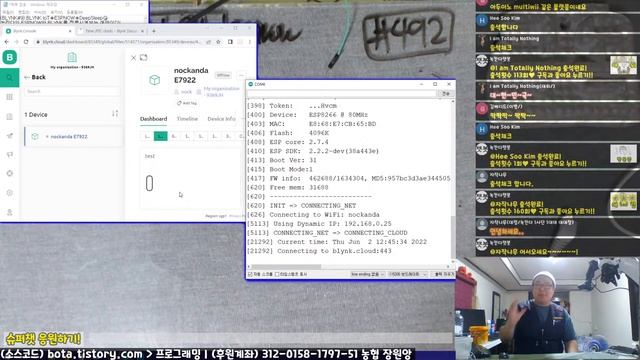Click the browser address bar URL

pos(121,42)
